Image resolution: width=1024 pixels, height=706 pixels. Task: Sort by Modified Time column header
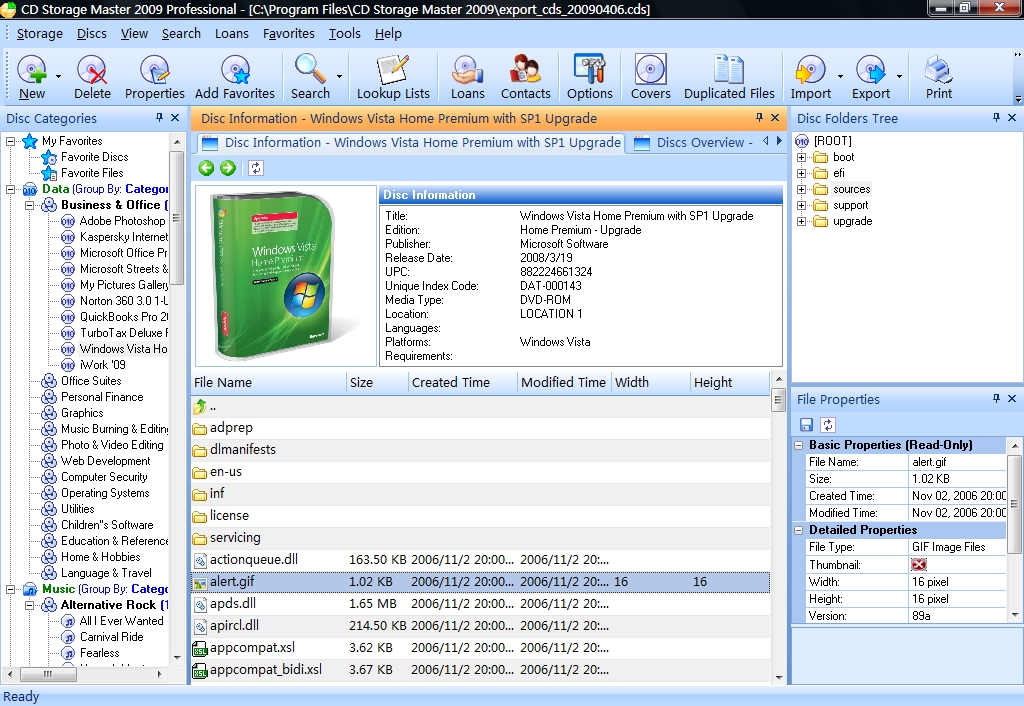point(563,383)
